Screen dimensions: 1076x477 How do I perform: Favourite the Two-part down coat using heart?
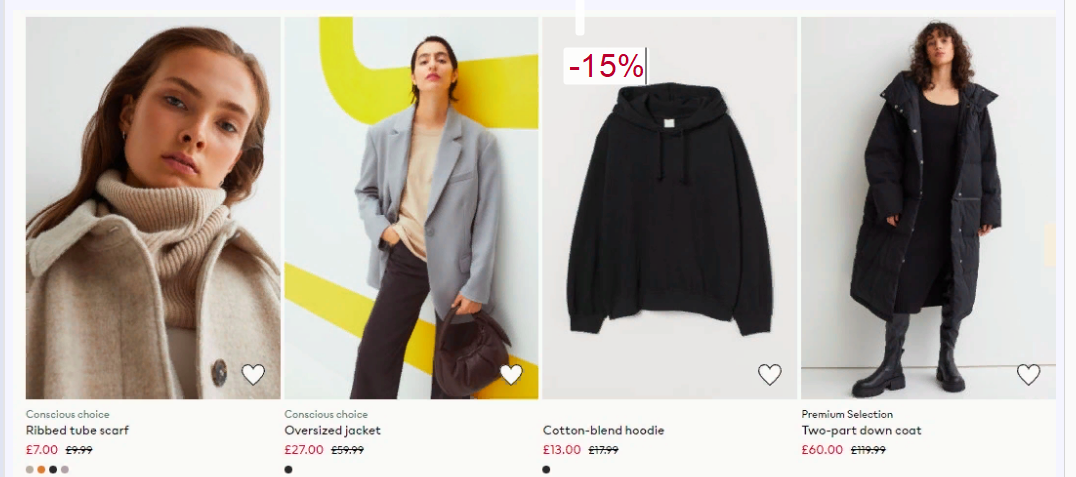click(x=1029, y=375)
